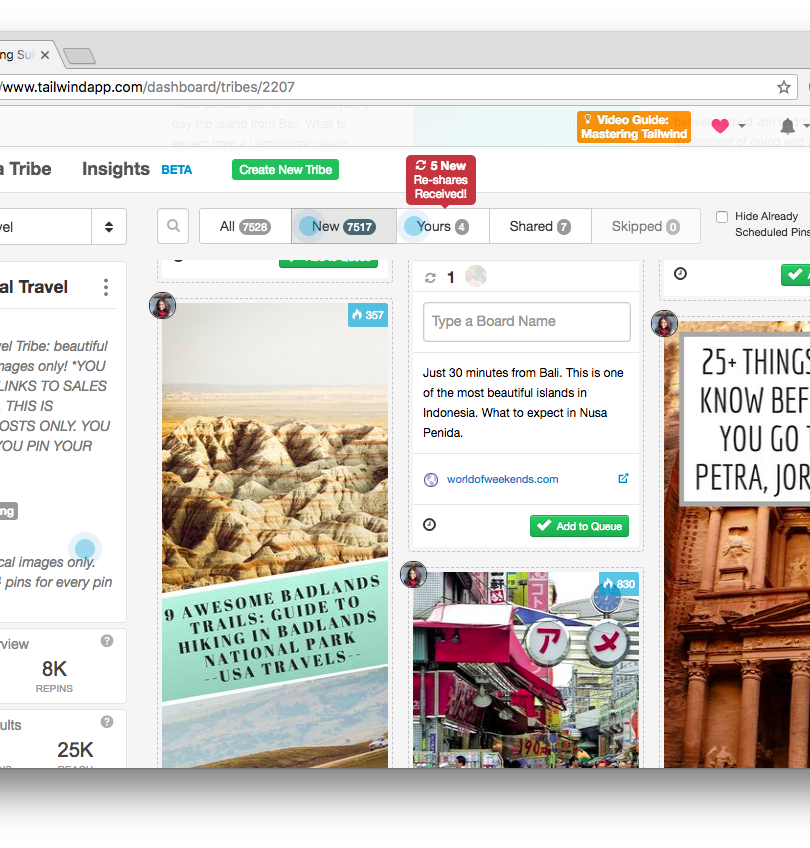Click the 830 flame badge
Image resolution: width=810 pixels, height=848 pixels.
point(619,584)
